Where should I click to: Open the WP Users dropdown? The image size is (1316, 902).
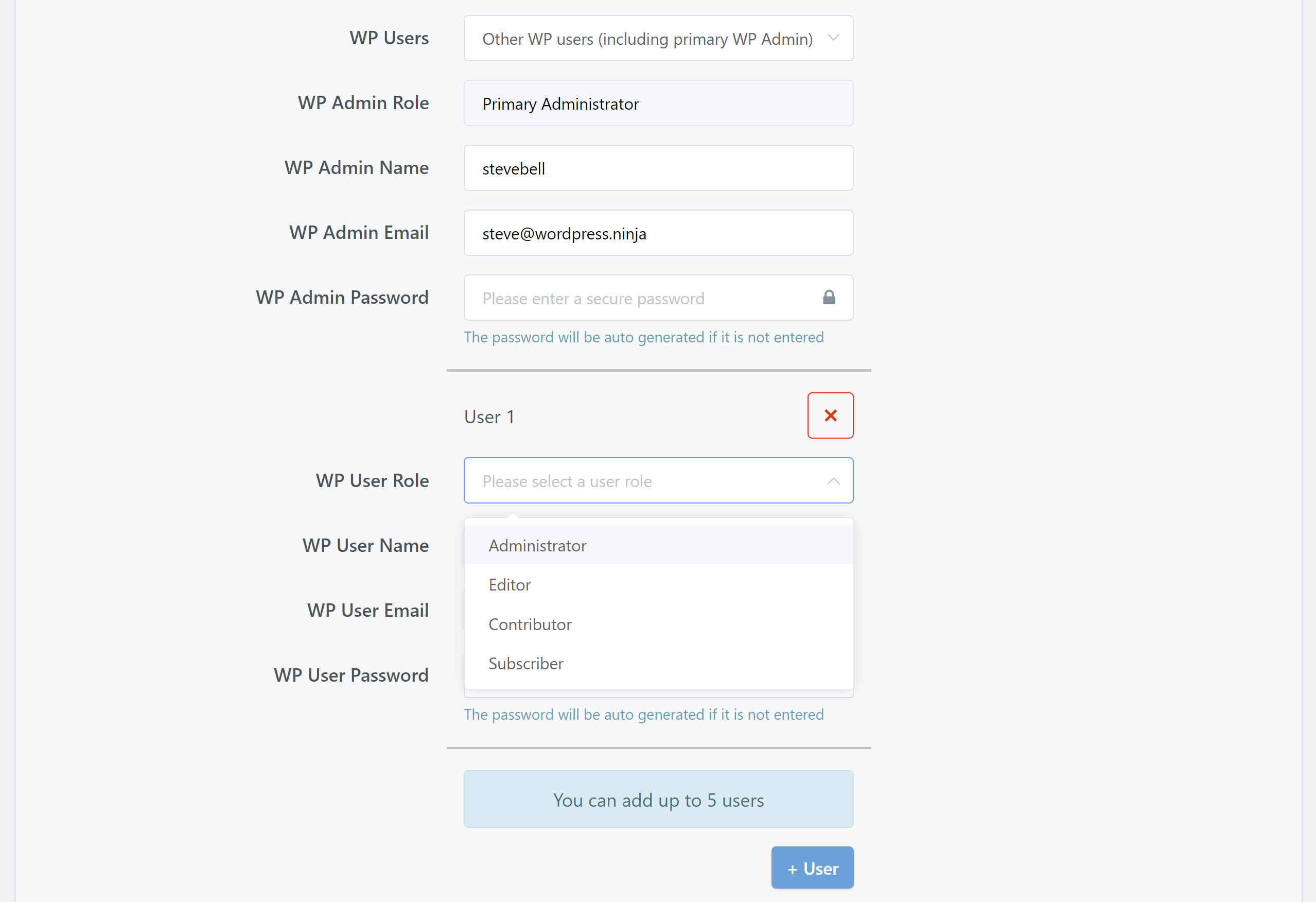659,39
